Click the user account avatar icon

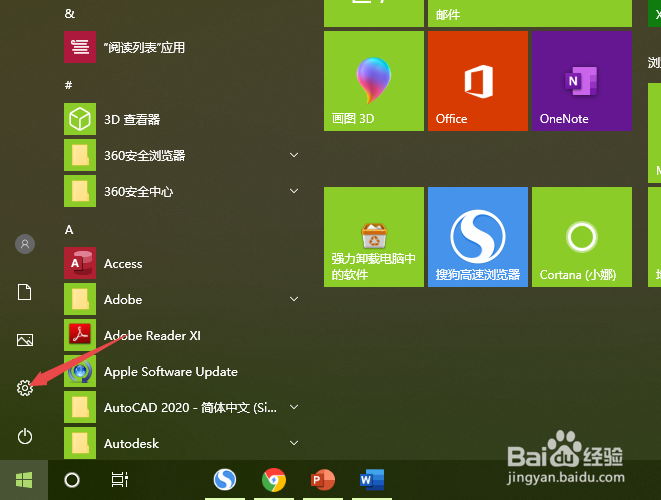pos(25,244)
